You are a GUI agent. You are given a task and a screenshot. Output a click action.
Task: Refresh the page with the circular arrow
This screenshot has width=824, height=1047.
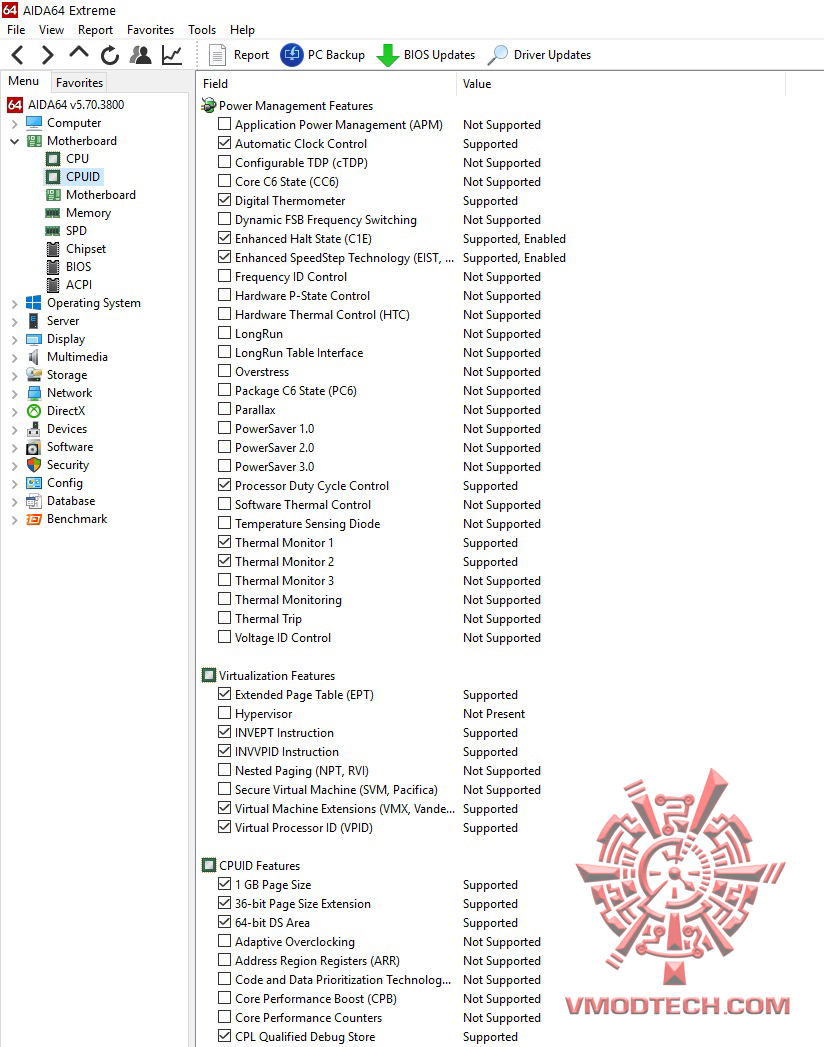coord(110,55)
